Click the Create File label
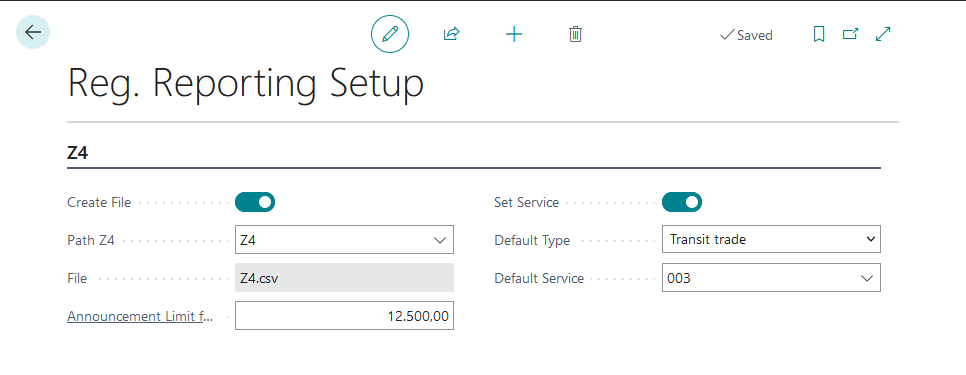 tap(99, 202)
